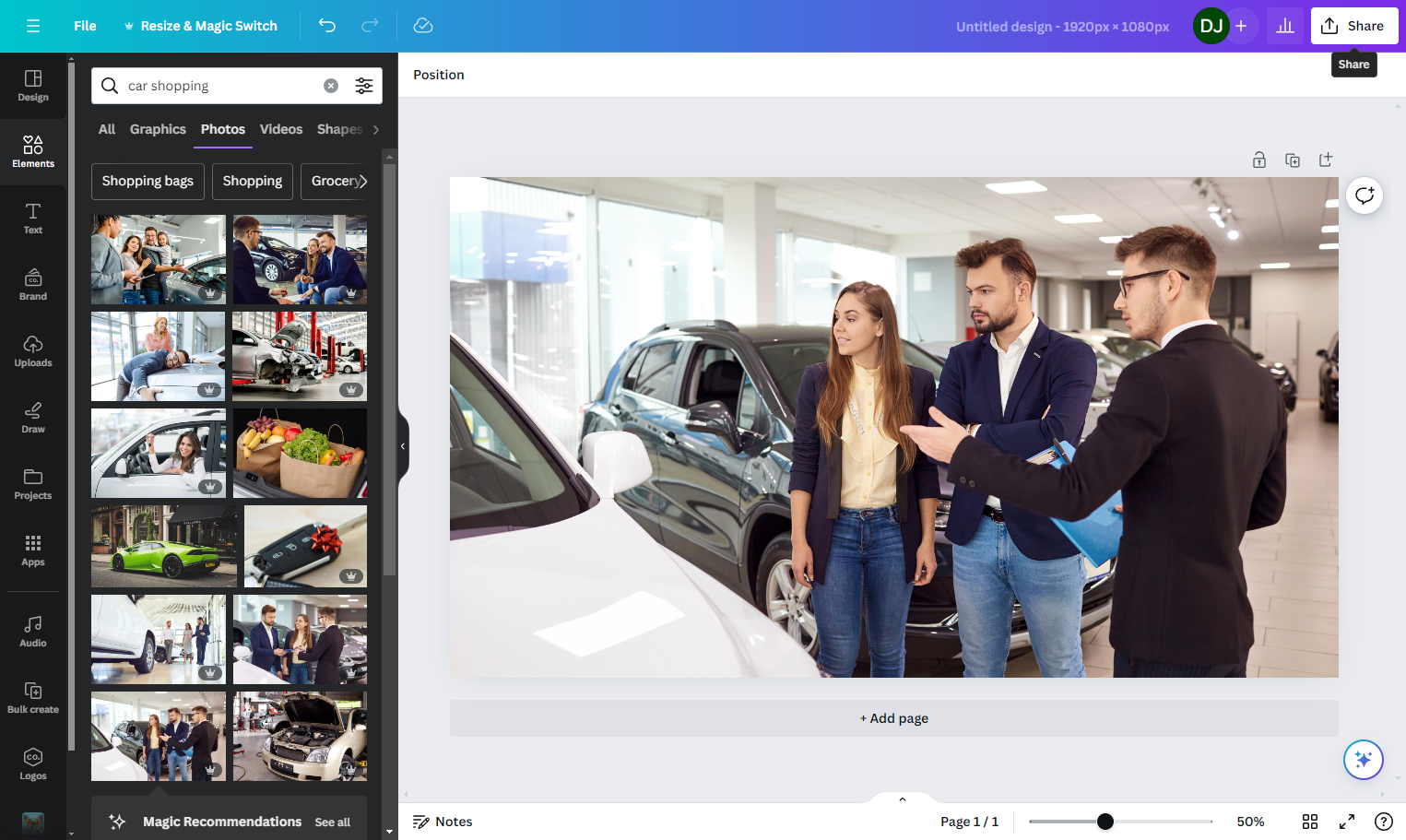Image resolution: width=1406 pixels, height=840 pixels.
Task: Duplicate the page
Action: (1293, 160)
